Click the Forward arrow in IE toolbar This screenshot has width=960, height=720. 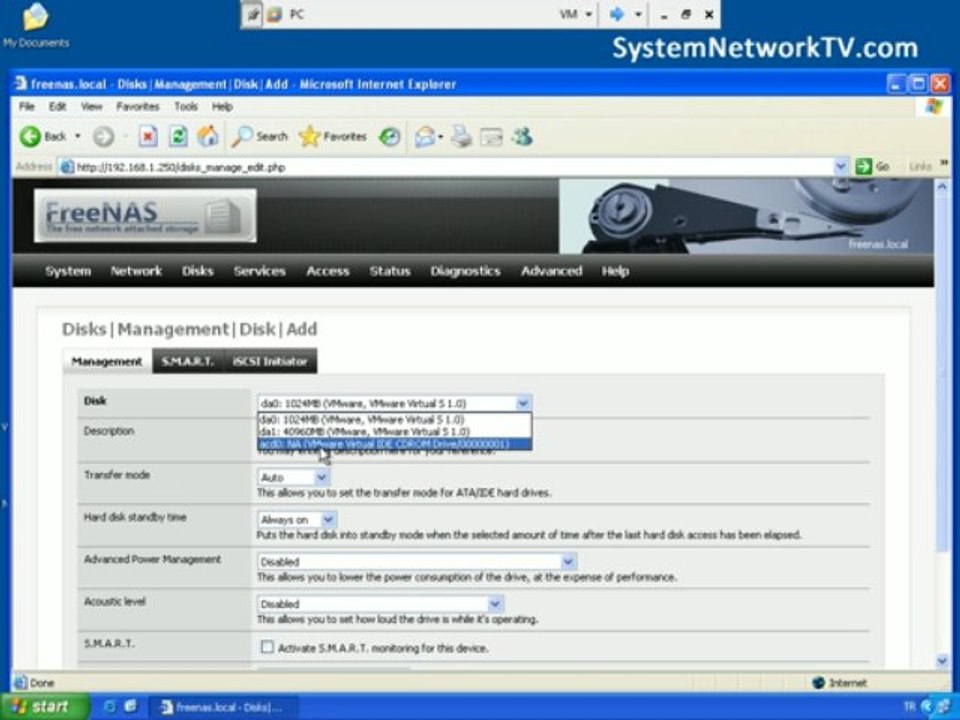(103, 137)
